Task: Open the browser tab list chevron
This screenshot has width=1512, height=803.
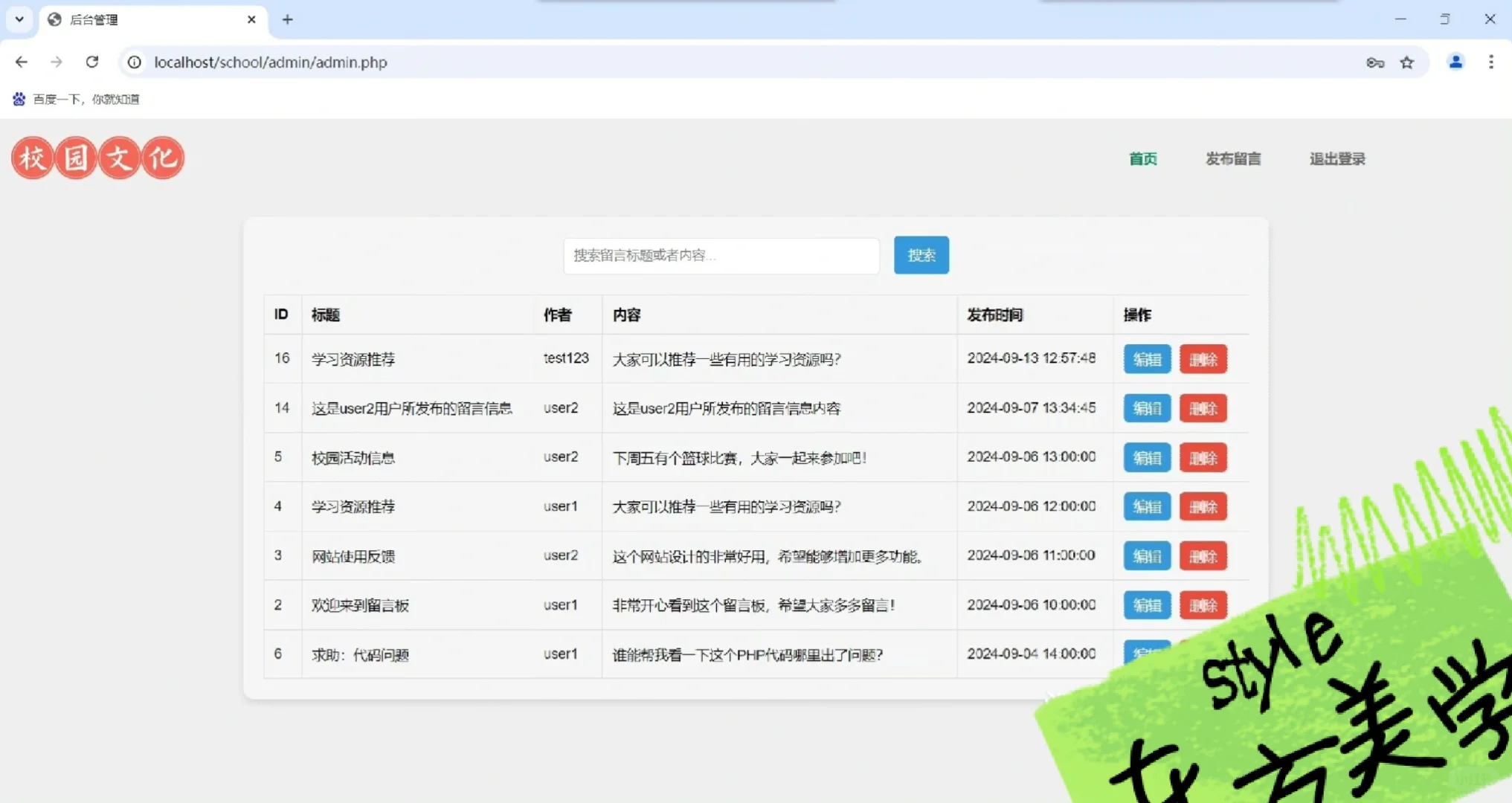Action: pos(19,19)
